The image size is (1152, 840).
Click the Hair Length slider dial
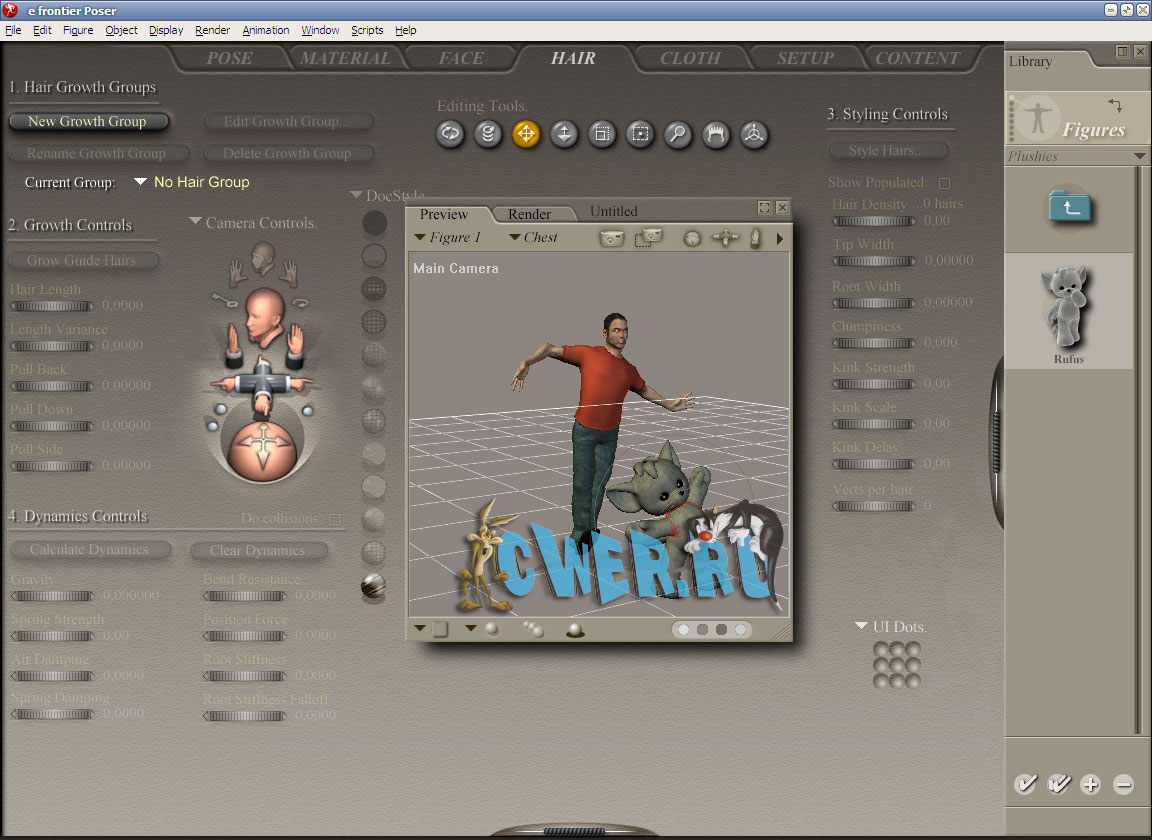[51, 306]
